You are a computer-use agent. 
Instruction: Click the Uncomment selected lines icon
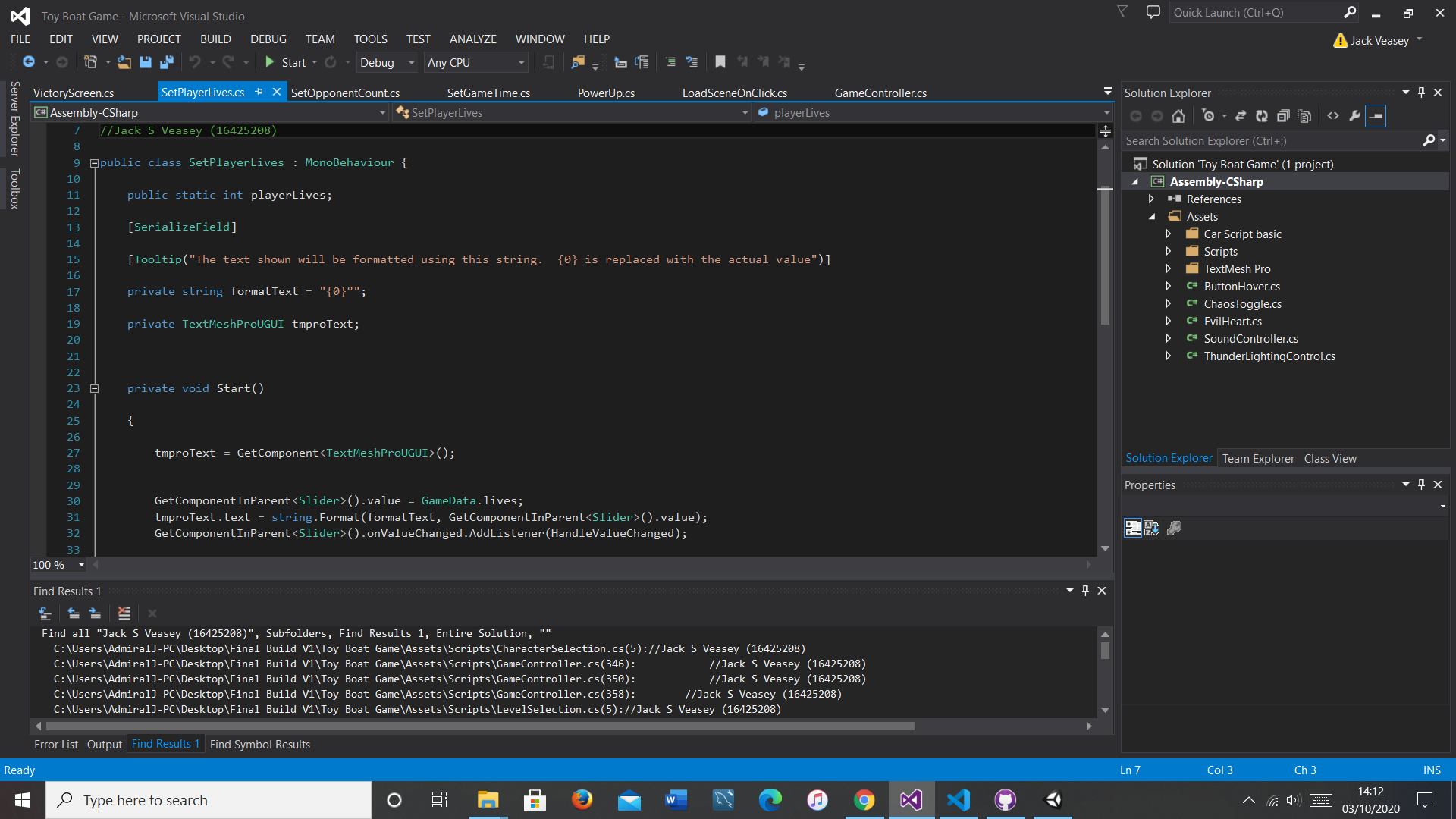[x=692, y=62]
